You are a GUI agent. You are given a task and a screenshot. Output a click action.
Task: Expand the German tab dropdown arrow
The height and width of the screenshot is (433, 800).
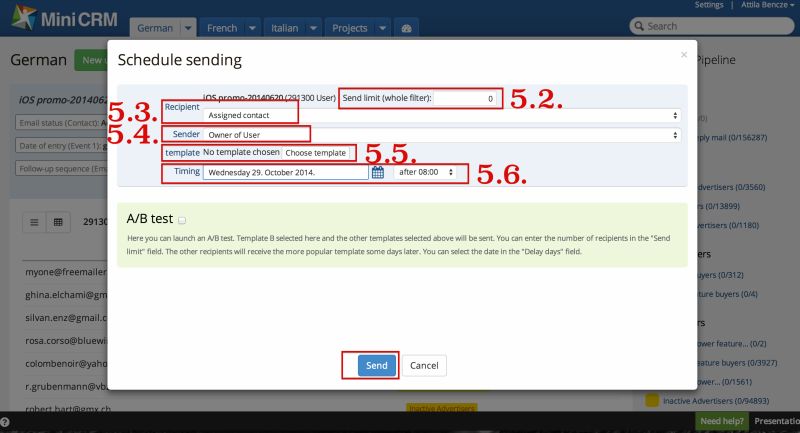coord(188,28)
